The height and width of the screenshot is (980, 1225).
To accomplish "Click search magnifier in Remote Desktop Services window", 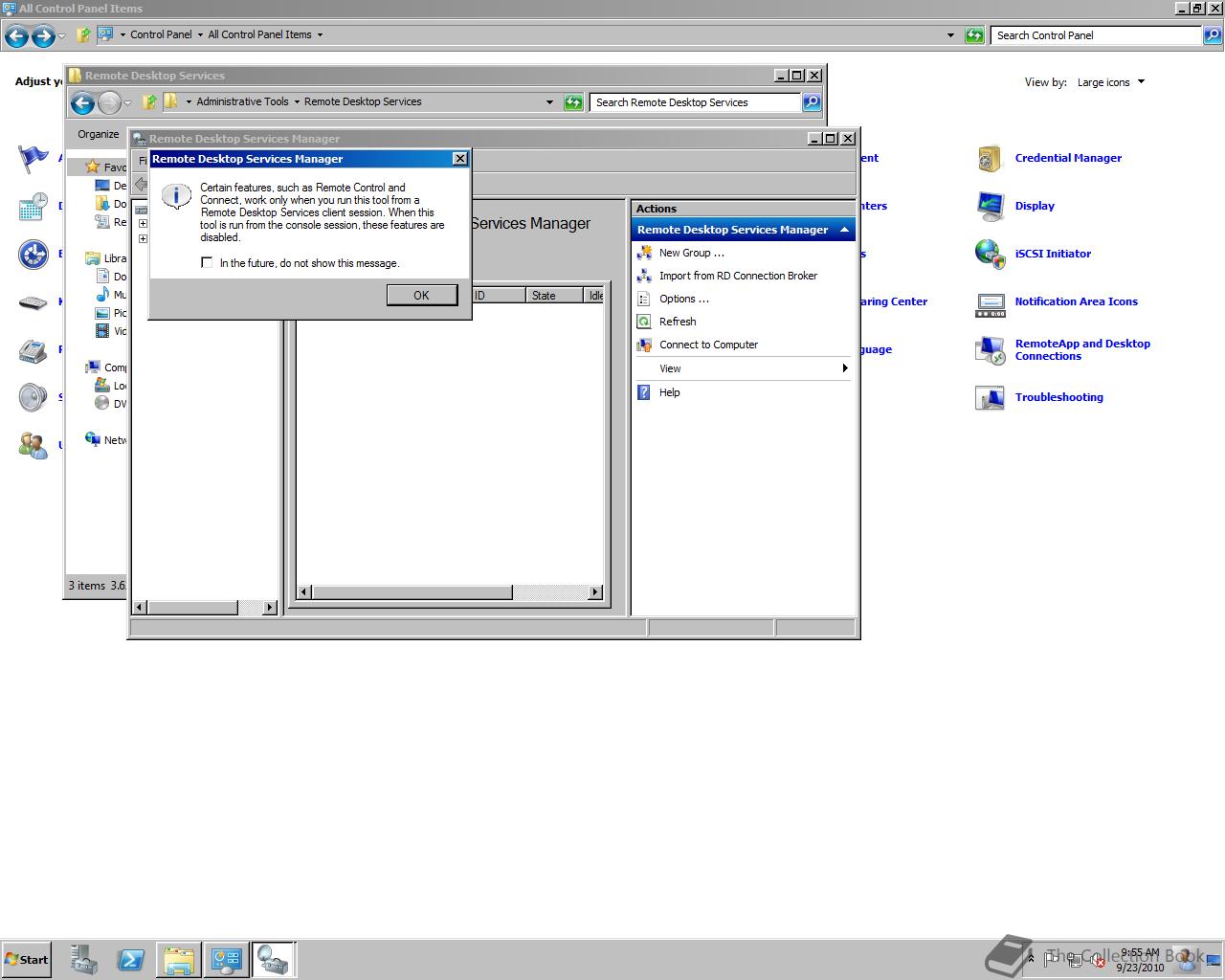I will tap(811, 102).
